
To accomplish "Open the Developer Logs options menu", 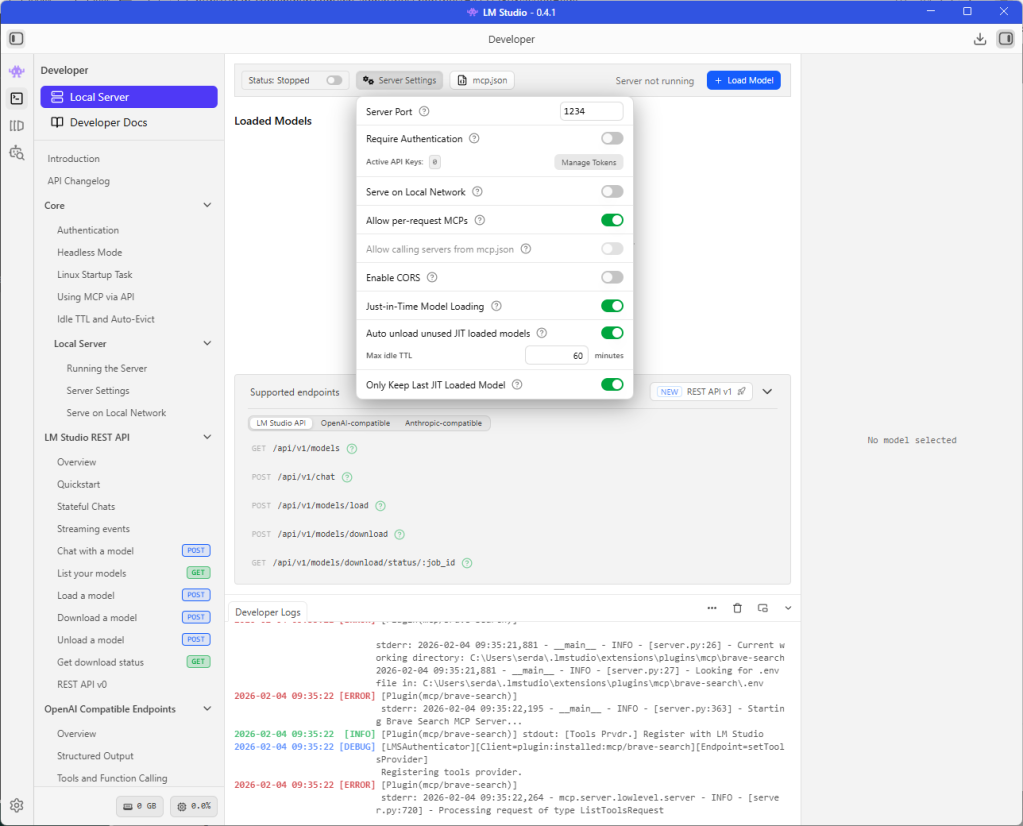I will [711, 607].
